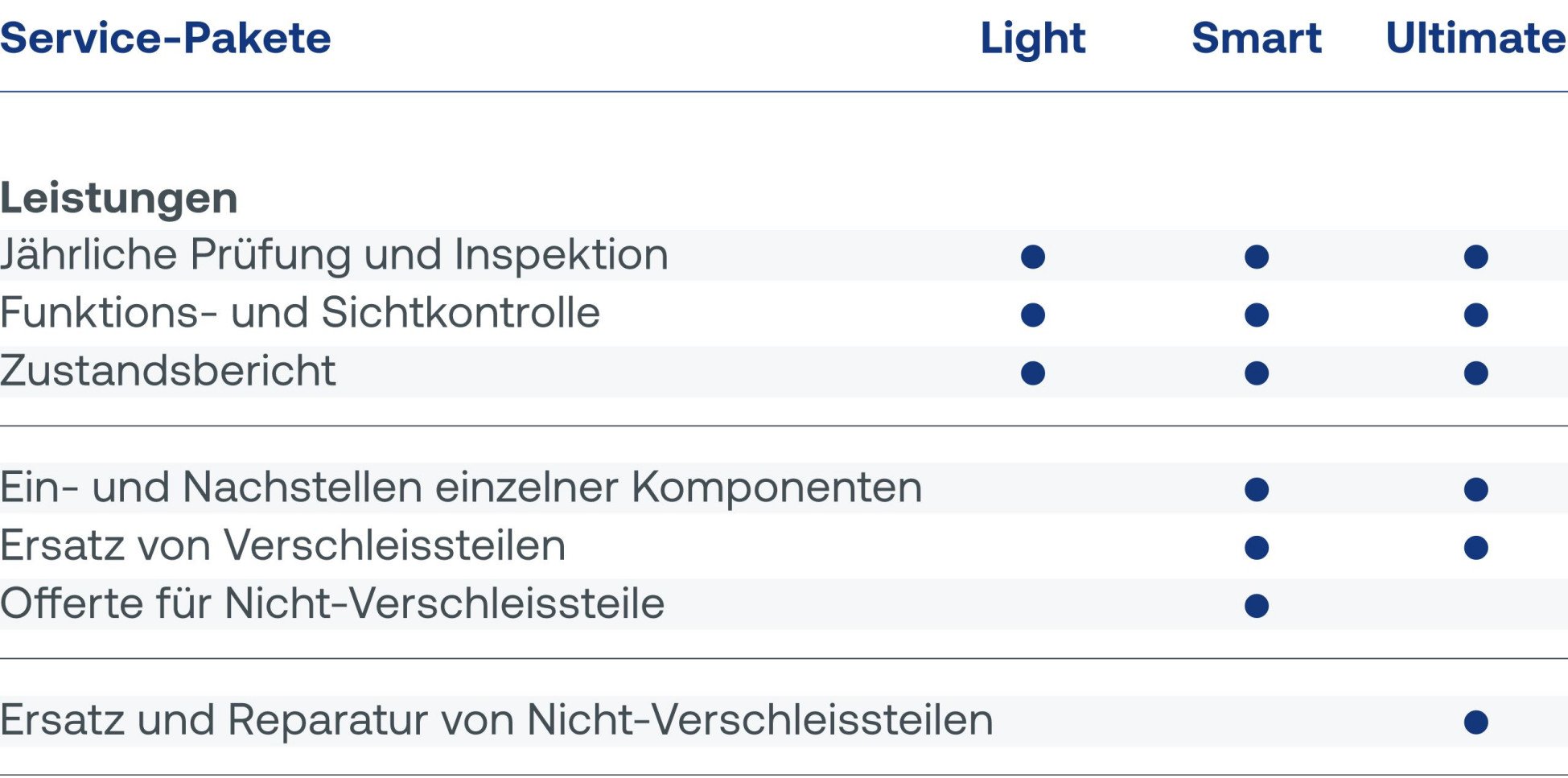Click Ultimate dot for Ersatz von Verschleissteilen
Screen dimensions: 1568x778
[x=1476, y=548]
